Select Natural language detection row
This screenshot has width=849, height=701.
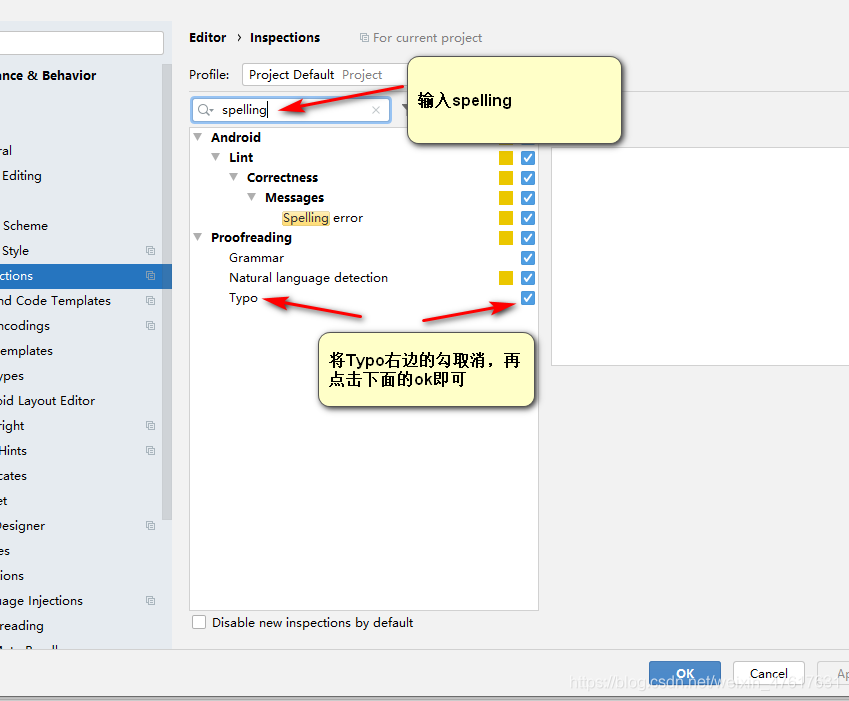pos(363,278)
